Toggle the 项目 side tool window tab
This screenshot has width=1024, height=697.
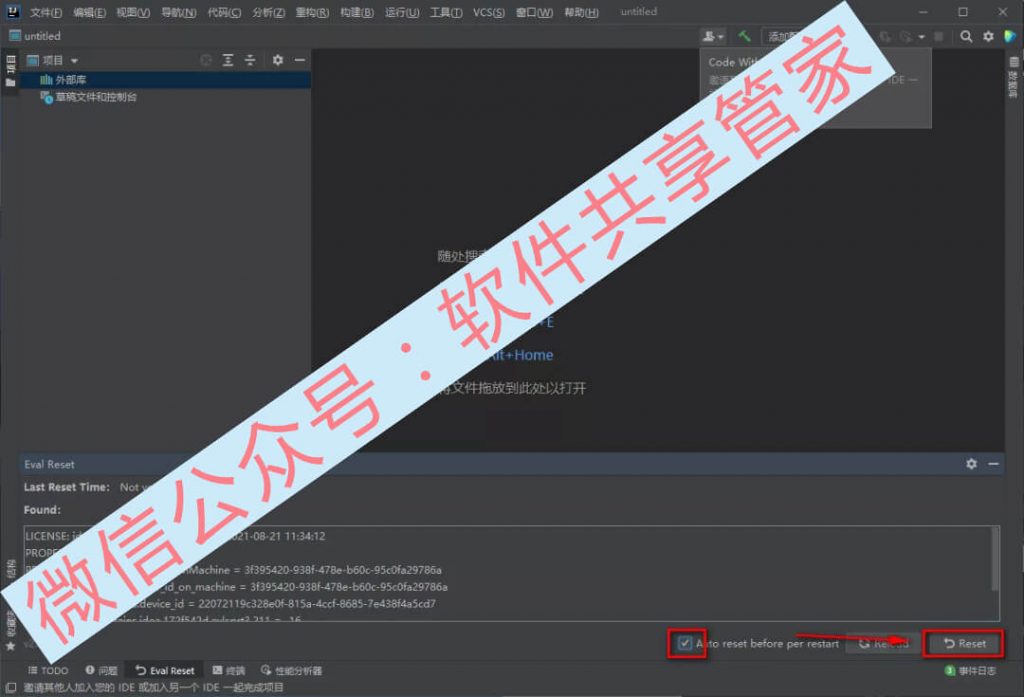[x=10, y=71]
